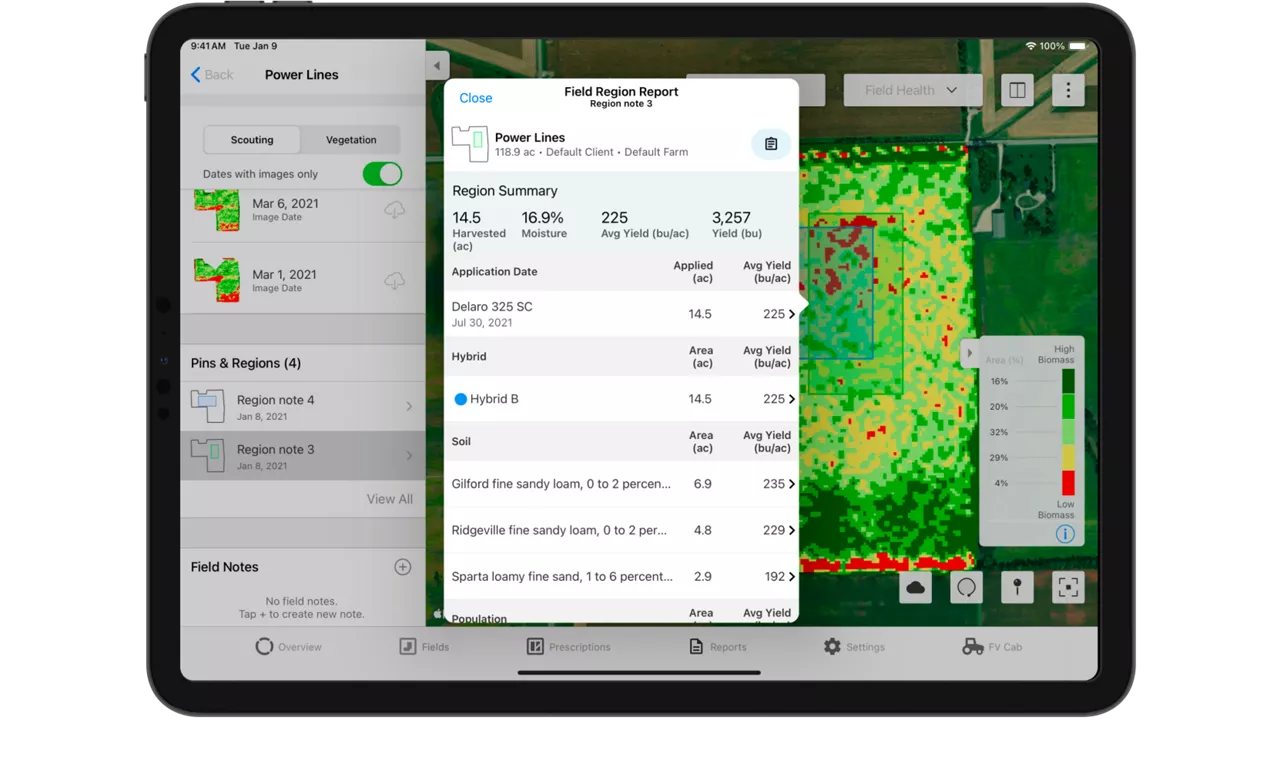1280x780 pixels.
Task: Toggle Dates with images only switch
Action: [382, 174]
